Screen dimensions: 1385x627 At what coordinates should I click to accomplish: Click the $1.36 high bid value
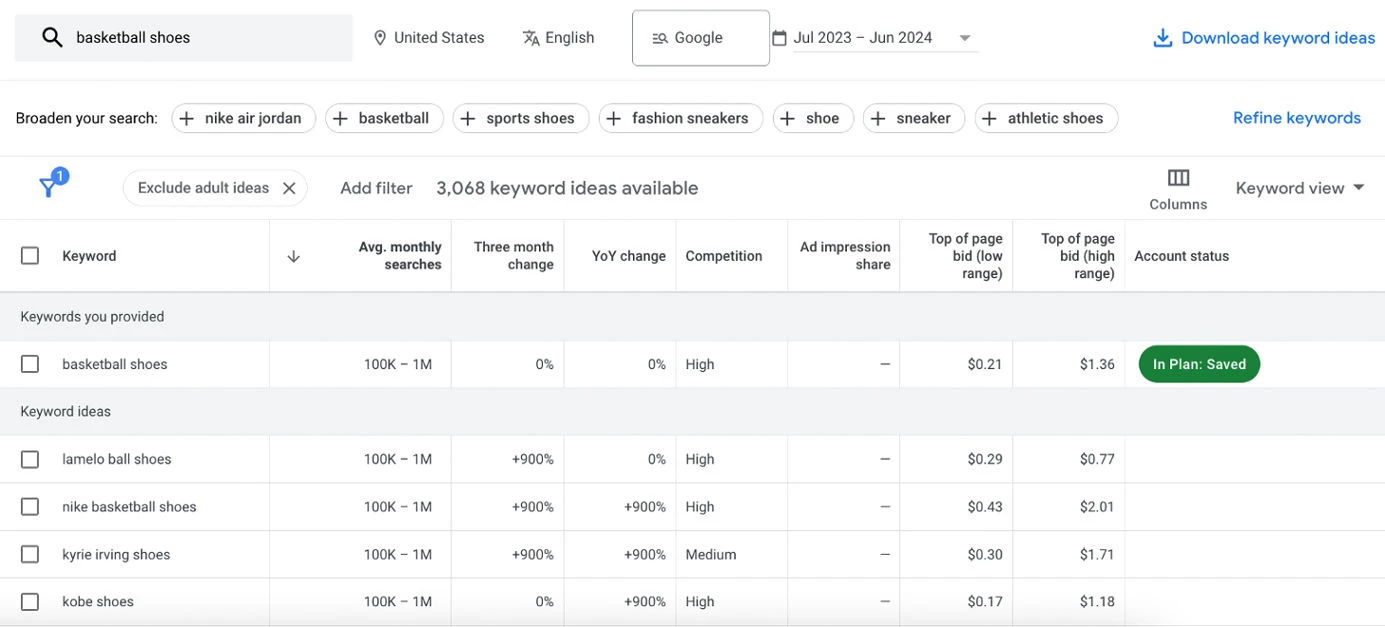(x=1097, y=364)
